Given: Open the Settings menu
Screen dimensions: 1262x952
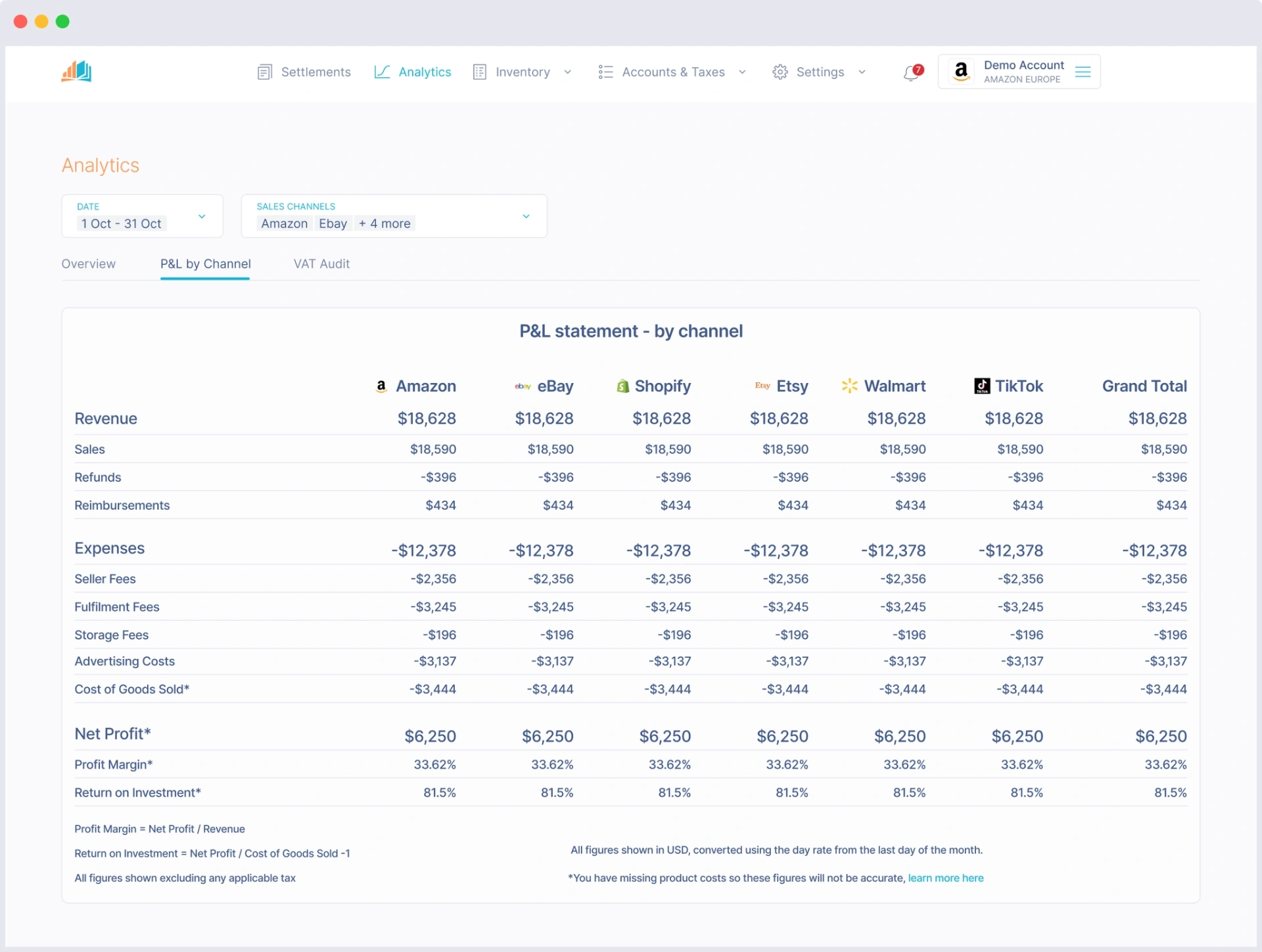Looking at the screenshot, I should click(820, 72).
